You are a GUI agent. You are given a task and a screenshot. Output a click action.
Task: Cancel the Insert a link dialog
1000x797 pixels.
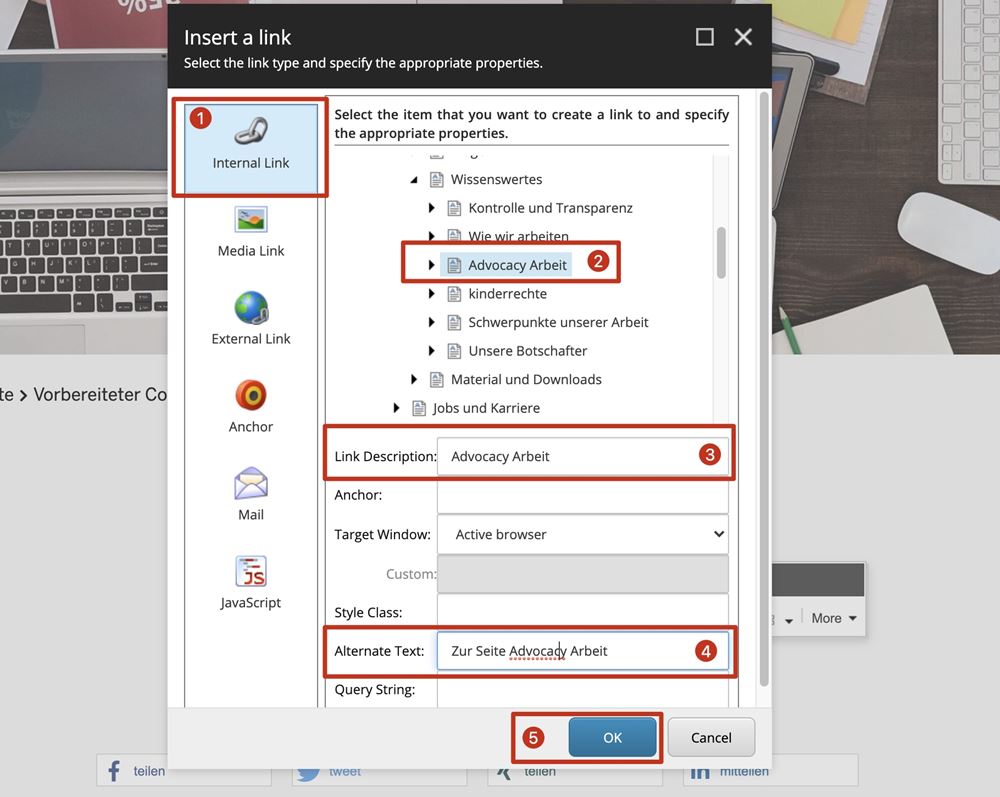(711, 737)
